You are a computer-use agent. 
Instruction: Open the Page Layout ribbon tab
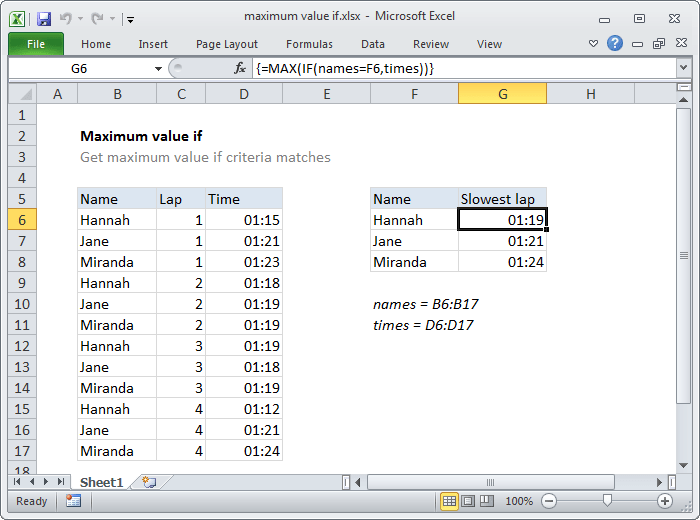227,44
